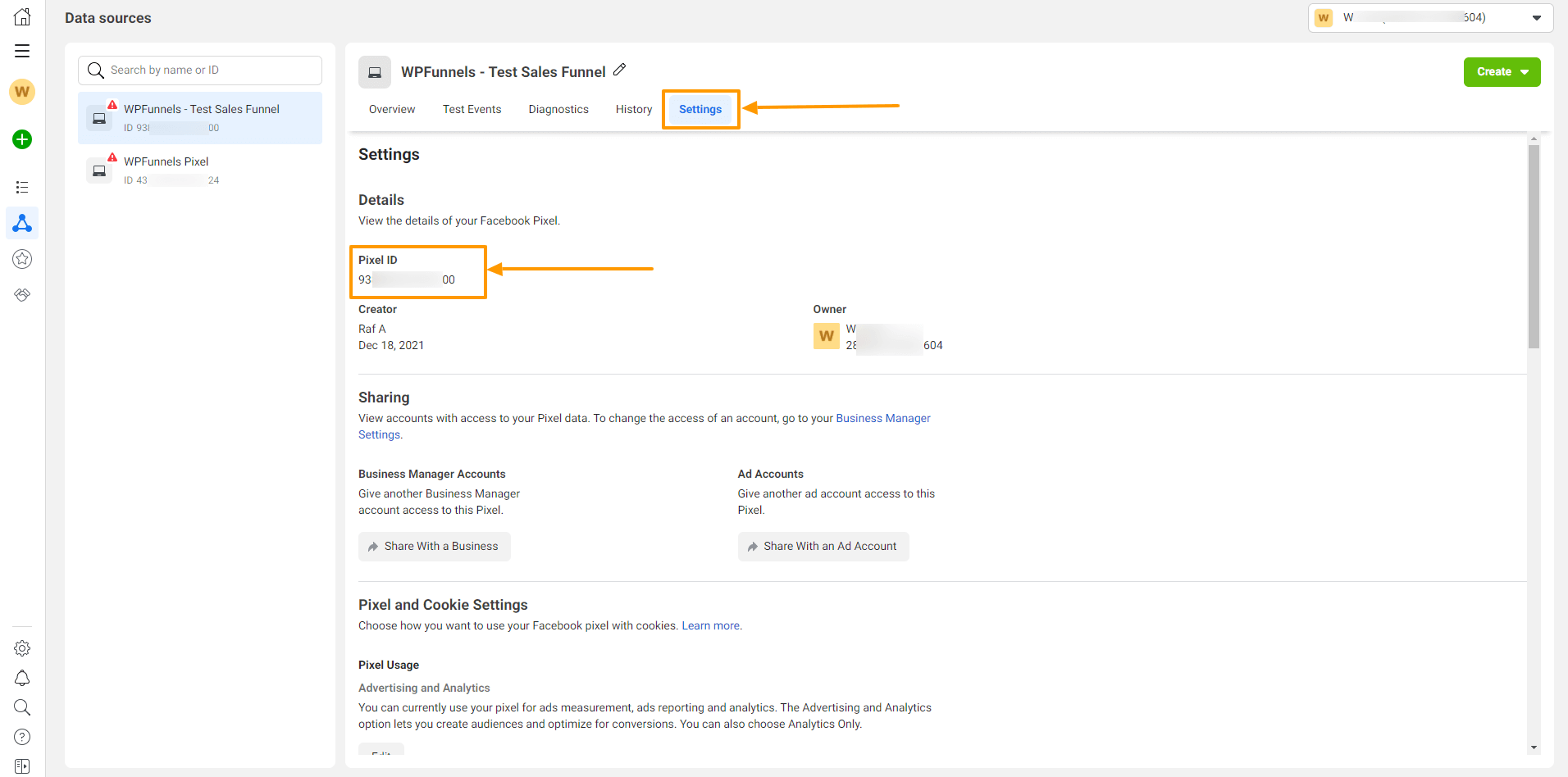Open the home icon in sidebar
The image size is (1568, 777).
pyautogui.click(x=22, y=16)
